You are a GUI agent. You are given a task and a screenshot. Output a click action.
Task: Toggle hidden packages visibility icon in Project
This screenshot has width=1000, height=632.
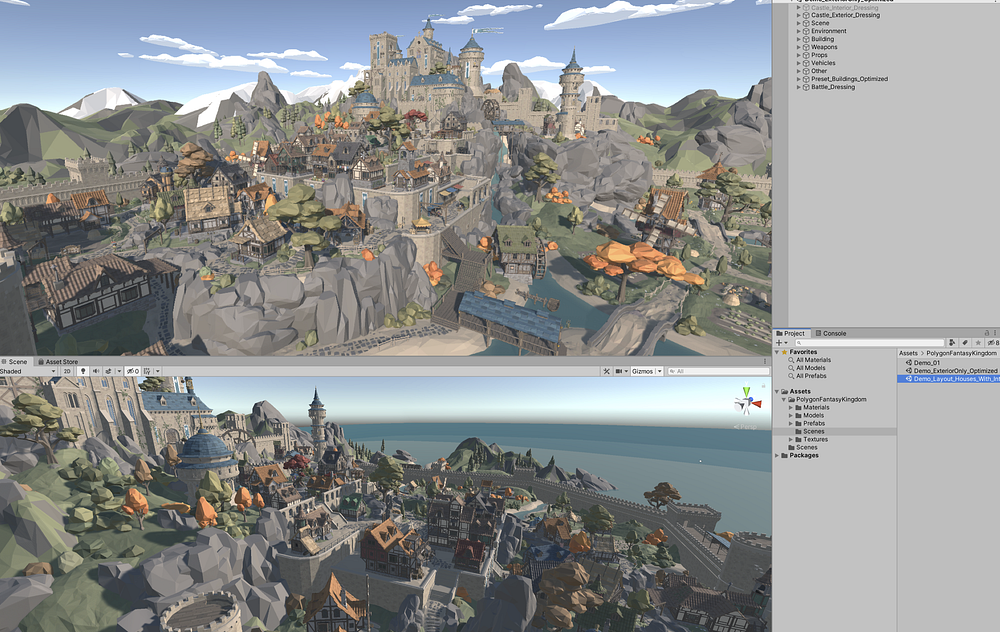click(993, 343)
